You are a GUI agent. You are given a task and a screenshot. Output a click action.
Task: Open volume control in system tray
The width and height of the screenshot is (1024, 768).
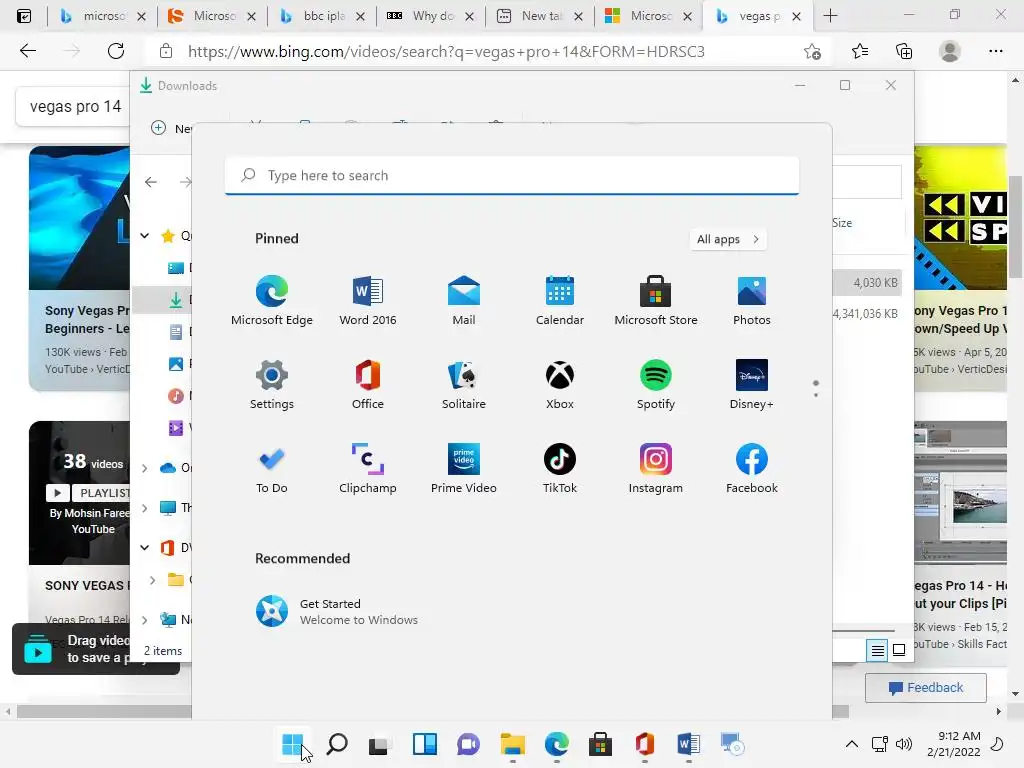coord(904,744)
